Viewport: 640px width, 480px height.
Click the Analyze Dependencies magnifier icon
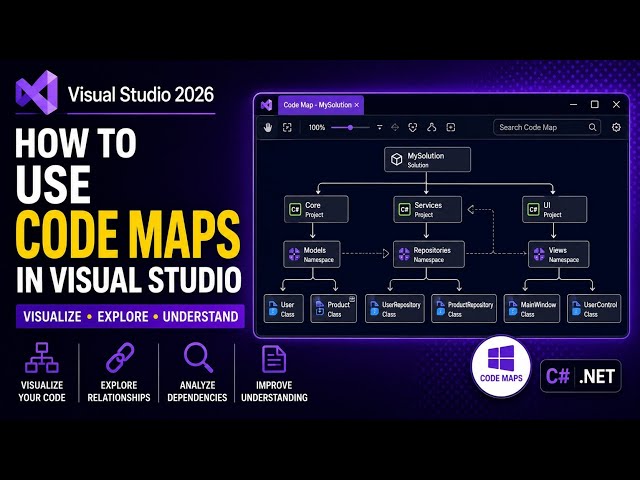click(198, 358)
